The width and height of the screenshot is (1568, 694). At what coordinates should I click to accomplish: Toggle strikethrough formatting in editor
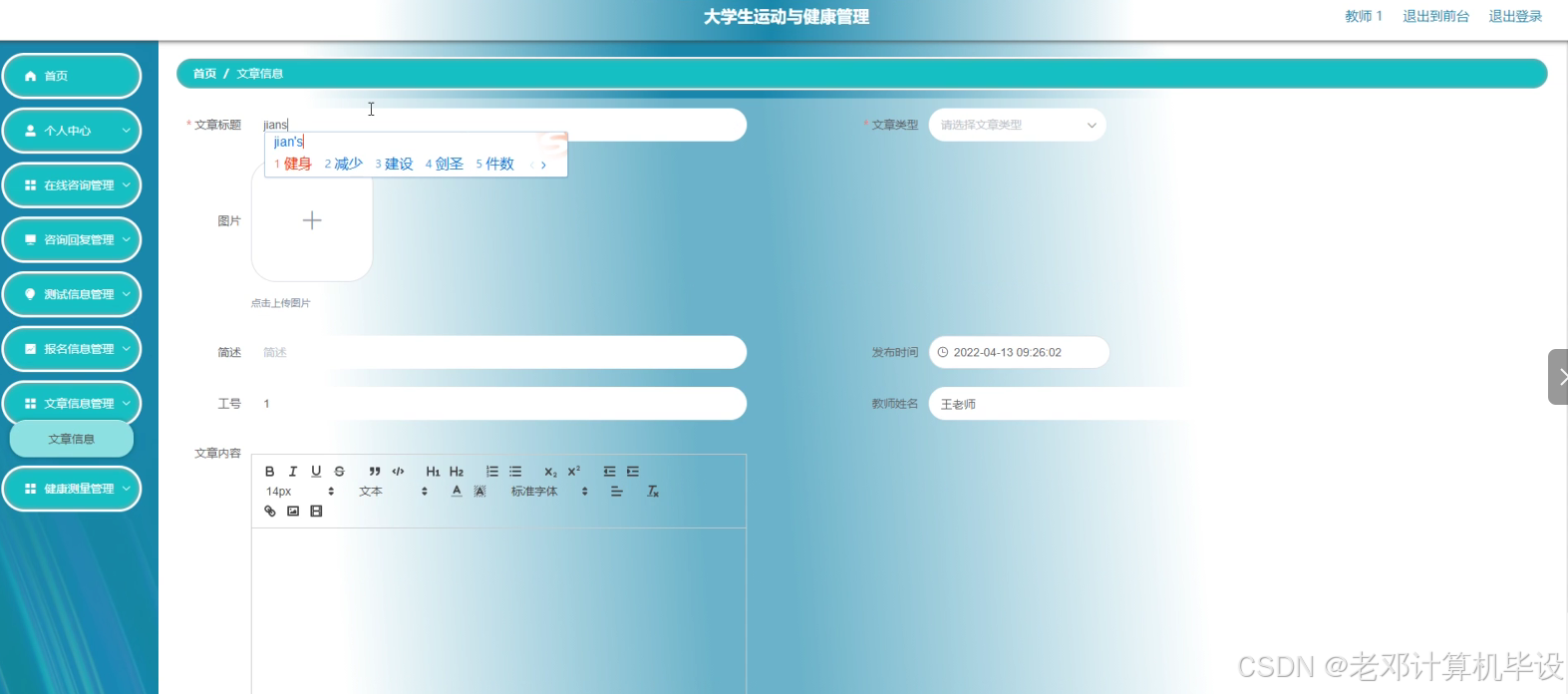340,472
